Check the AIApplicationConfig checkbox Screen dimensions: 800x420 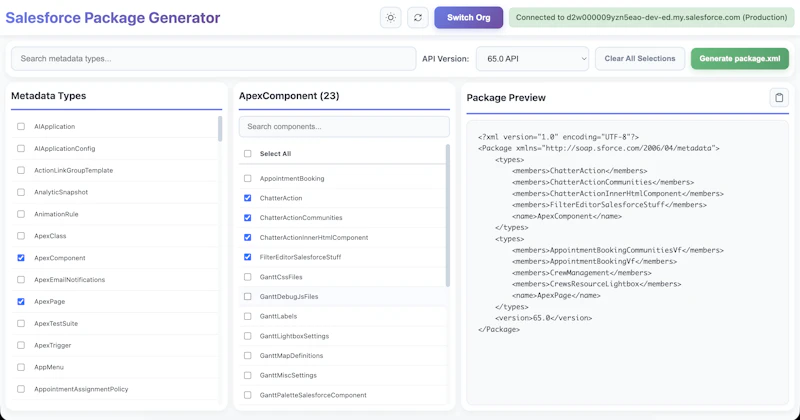click(x=21, y=149)
